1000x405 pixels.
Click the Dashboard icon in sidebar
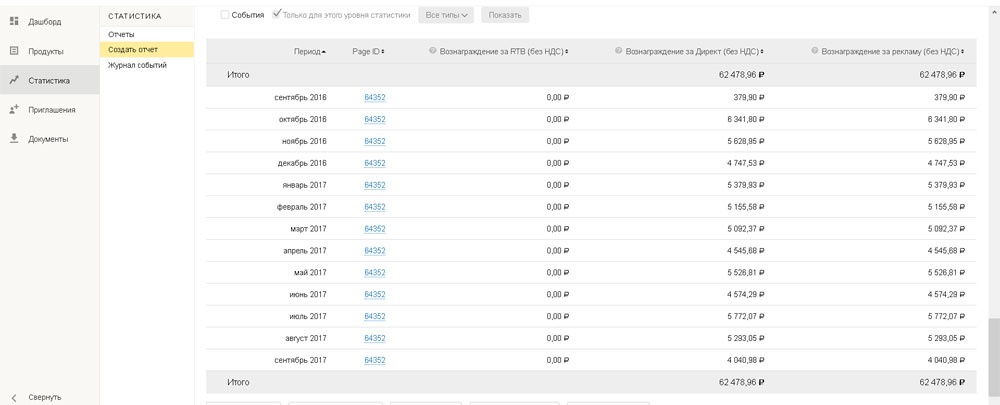pyautogui.click(x=14, y=22)
